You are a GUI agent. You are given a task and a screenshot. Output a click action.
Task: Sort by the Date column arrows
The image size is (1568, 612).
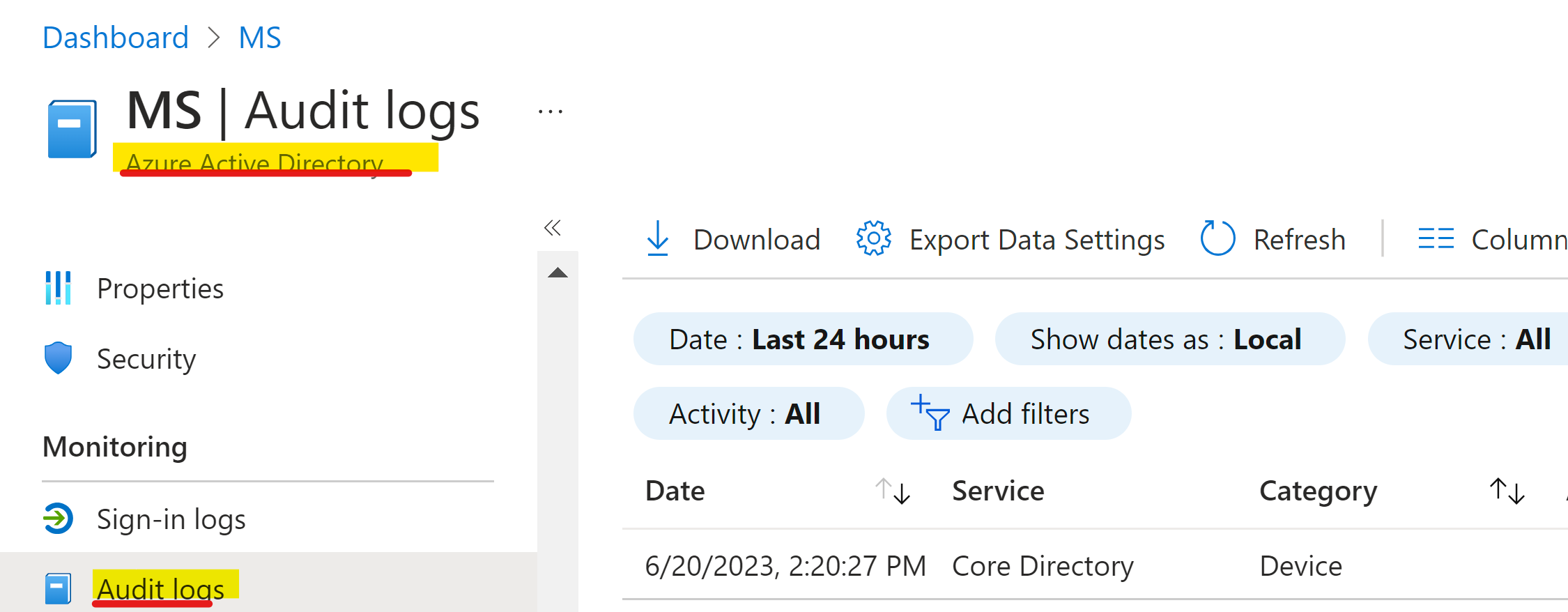(893, 491)
